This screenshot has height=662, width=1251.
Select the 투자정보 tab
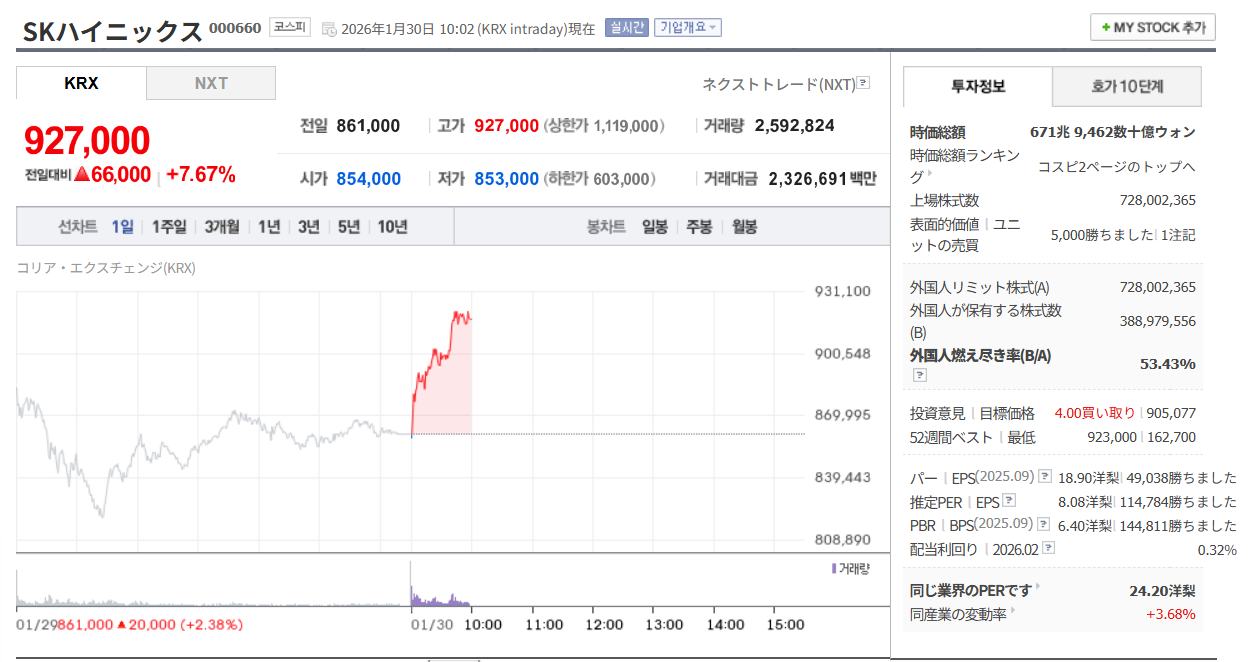(978, 87)
